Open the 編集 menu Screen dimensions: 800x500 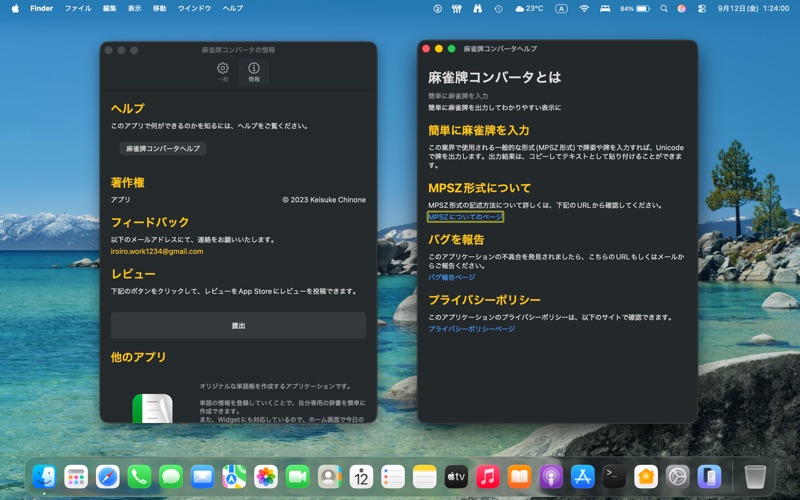(x=110, y=8)
